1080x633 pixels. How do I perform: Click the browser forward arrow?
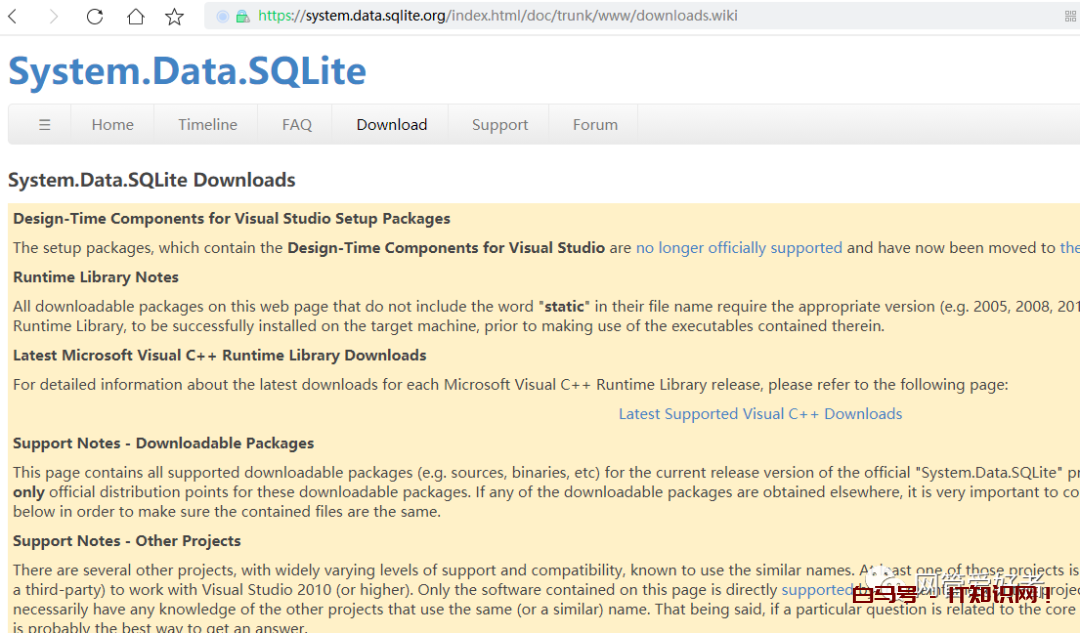click(x=54, y=16)
